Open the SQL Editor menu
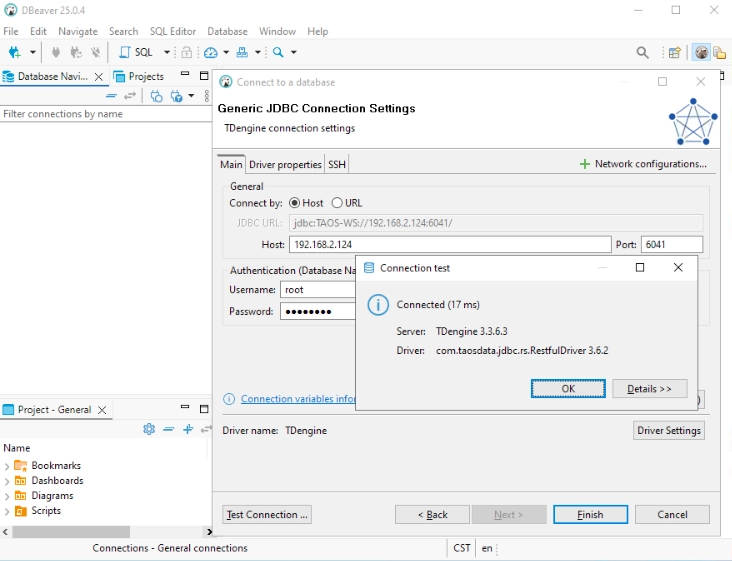The height and width of the screenshot is (561, 732). pos(173,31)
